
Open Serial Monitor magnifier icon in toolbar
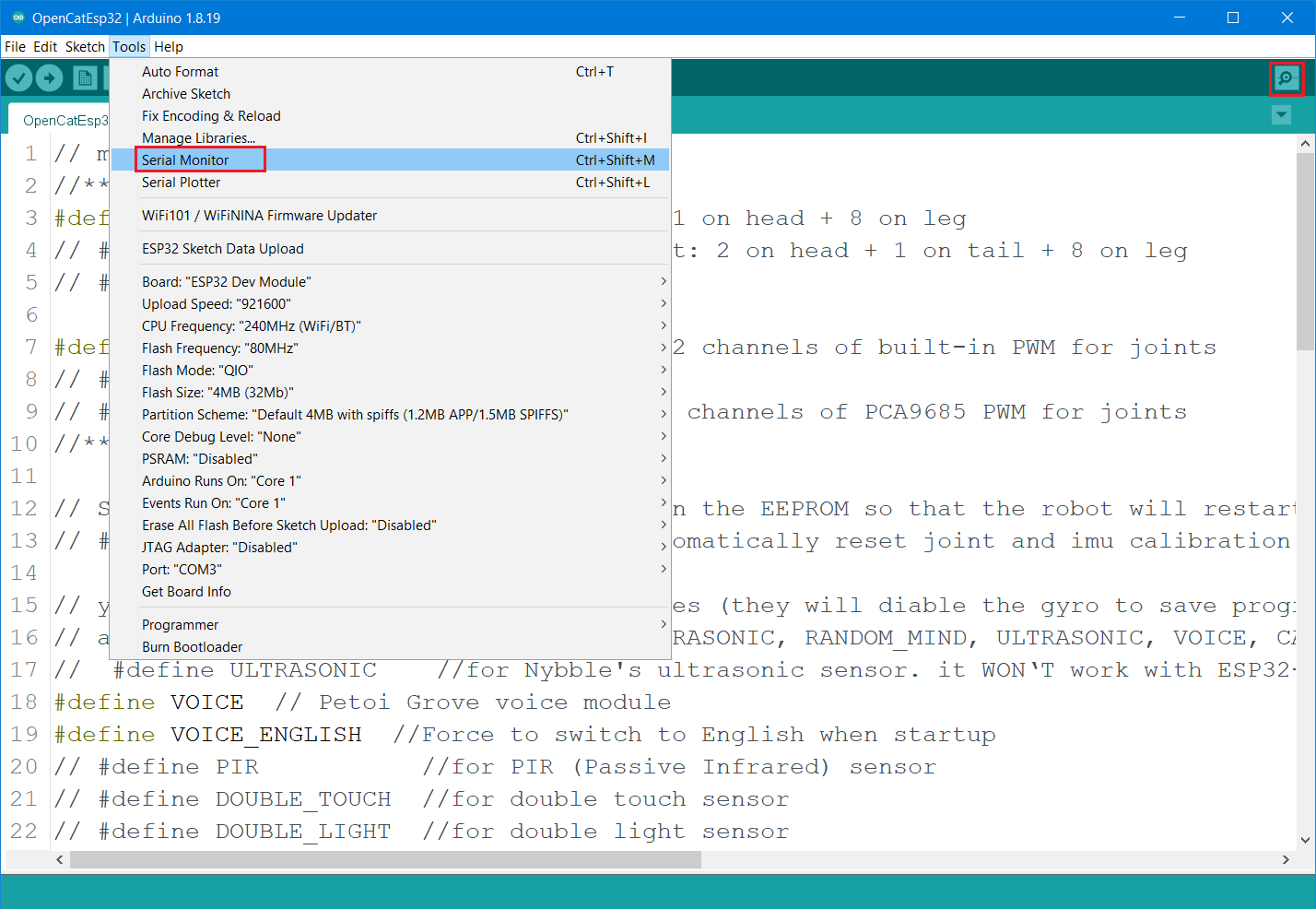1286,79
